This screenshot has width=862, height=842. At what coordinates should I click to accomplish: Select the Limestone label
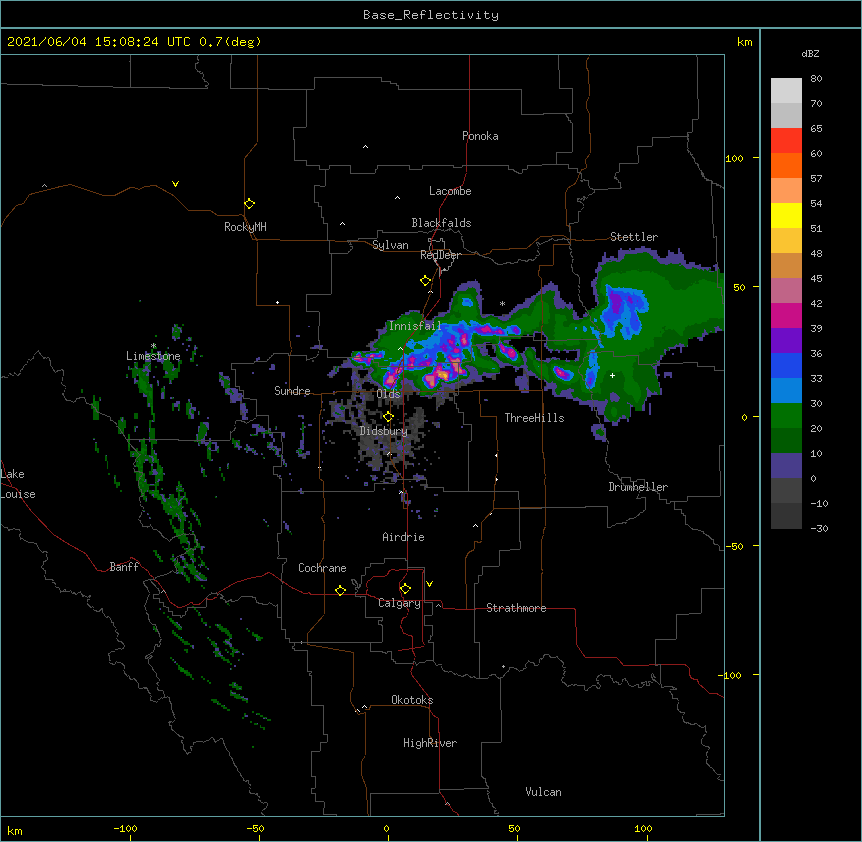[153, 356]
